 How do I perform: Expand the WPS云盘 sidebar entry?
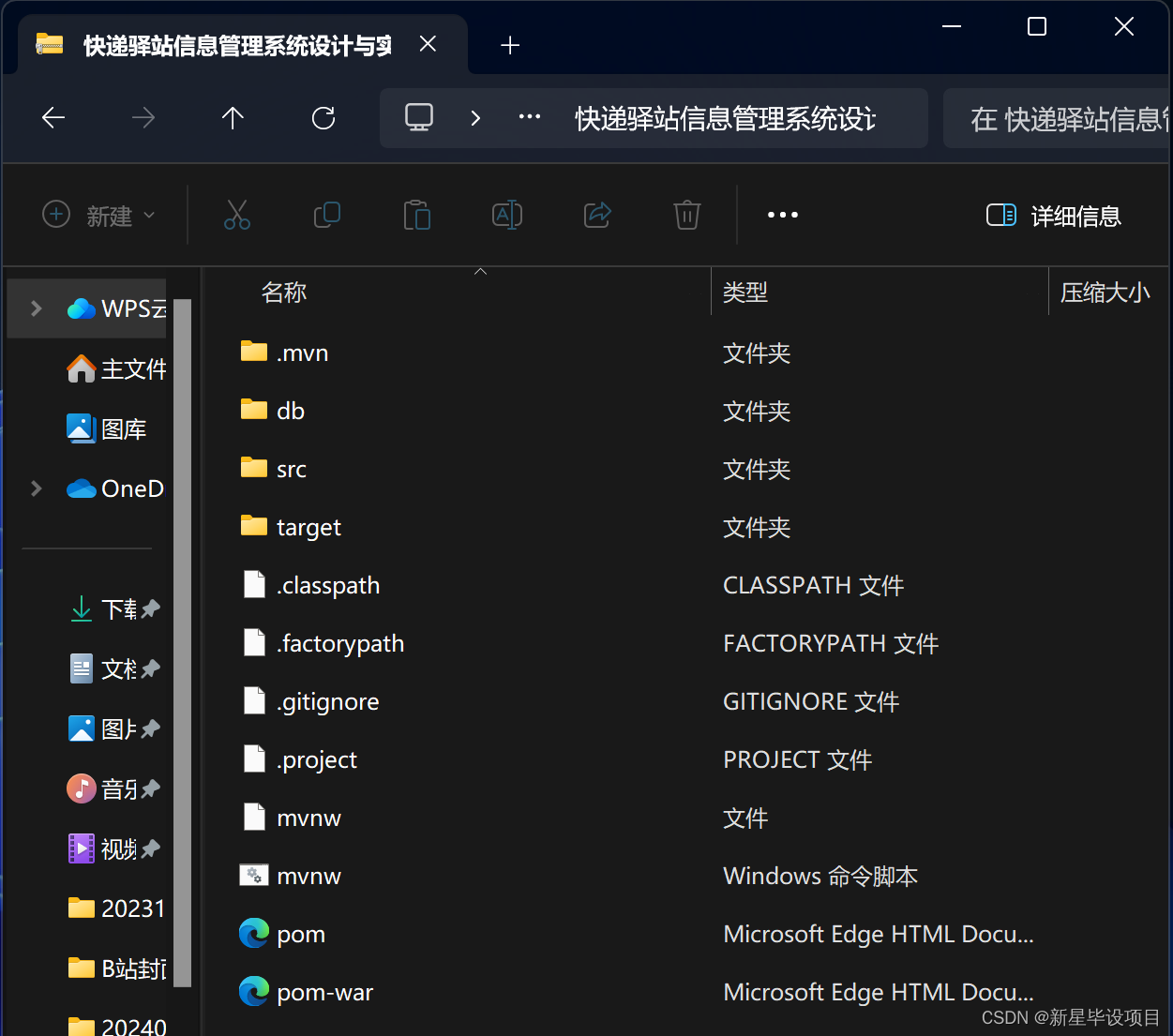point(35,308)
